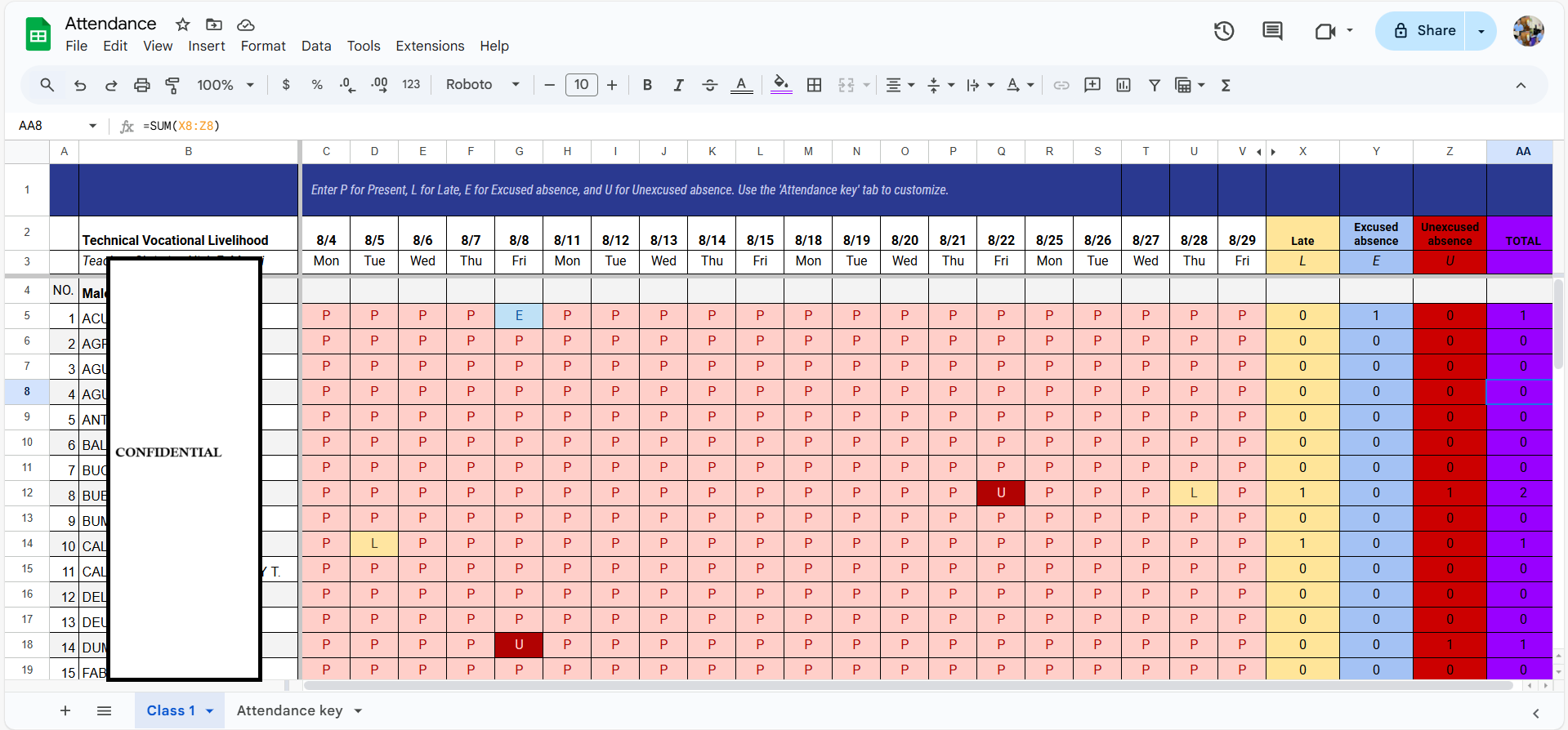This screenshot has height=730, width=1568.
Task: Open the Format menu
Action: click(x=263, y=46)
